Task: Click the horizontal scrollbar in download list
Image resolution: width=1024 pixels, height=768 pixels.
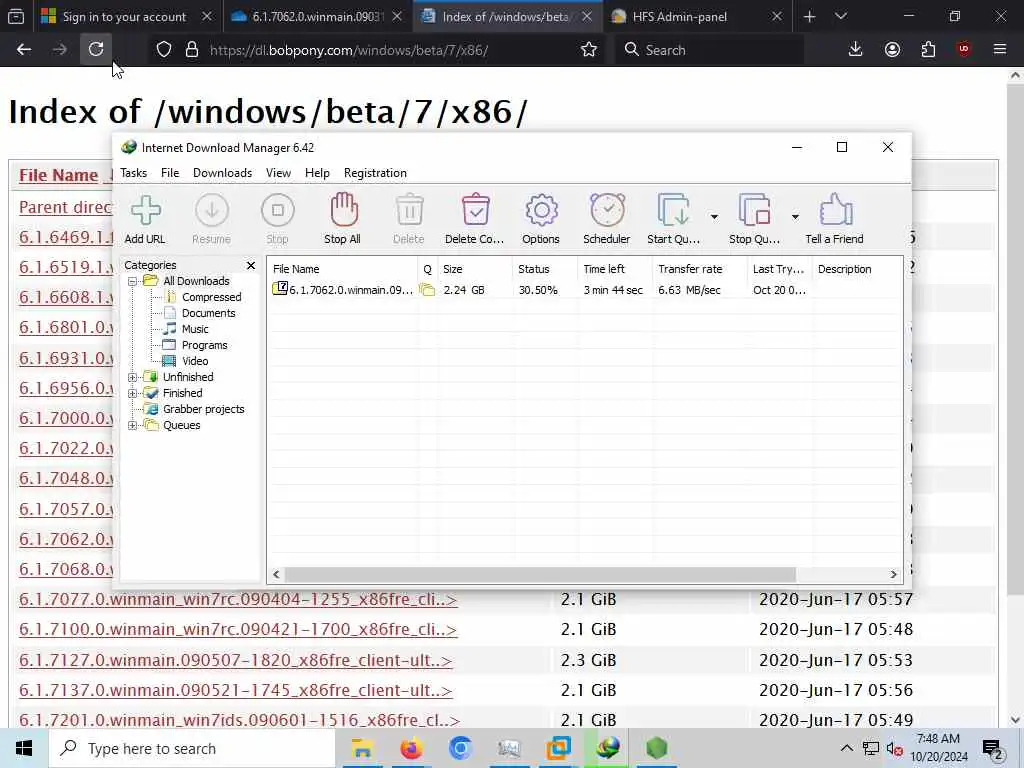Action: (x=540, y=575)
